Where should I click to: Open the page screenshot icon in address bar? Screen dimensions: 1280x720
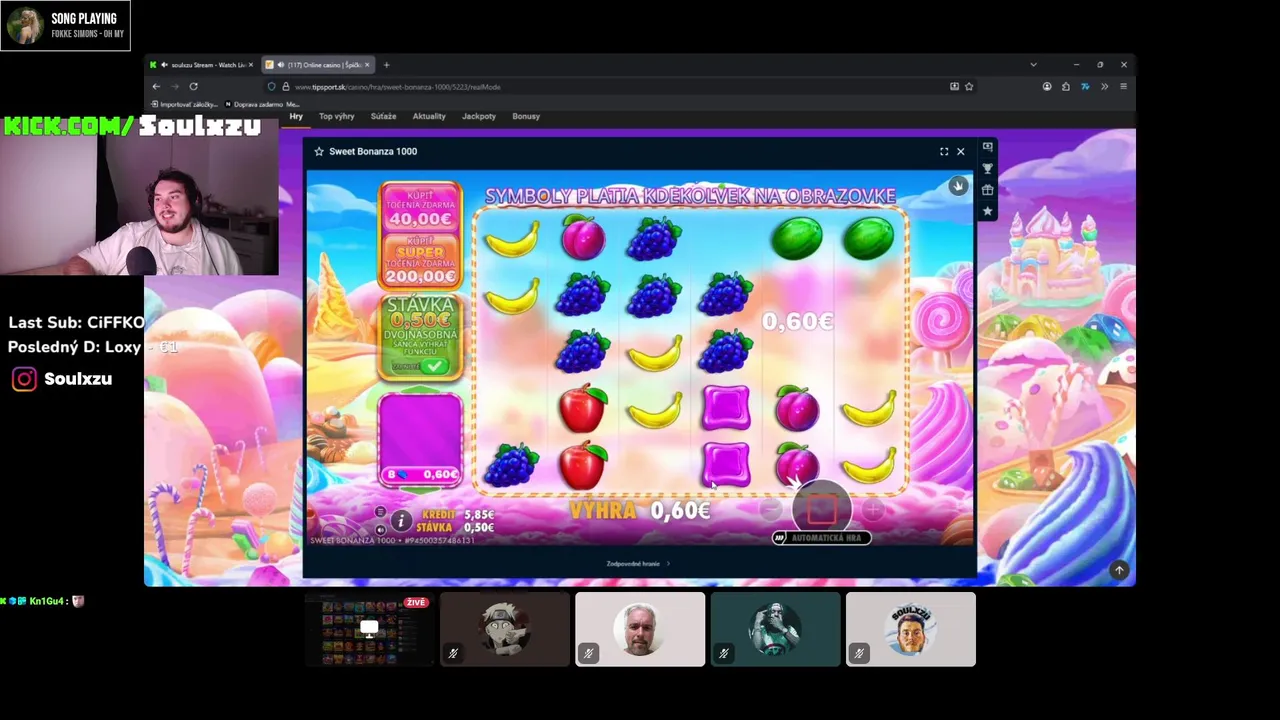(954, 87)
